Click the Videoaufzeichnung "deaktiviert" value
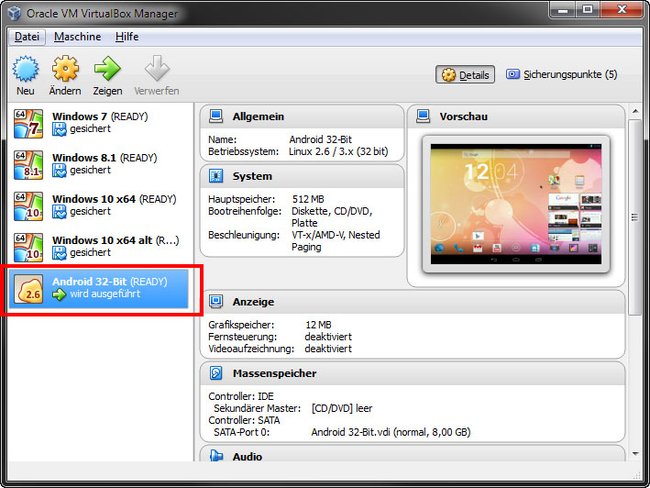This screenshot has width=650, height=488. click(328, 349)
